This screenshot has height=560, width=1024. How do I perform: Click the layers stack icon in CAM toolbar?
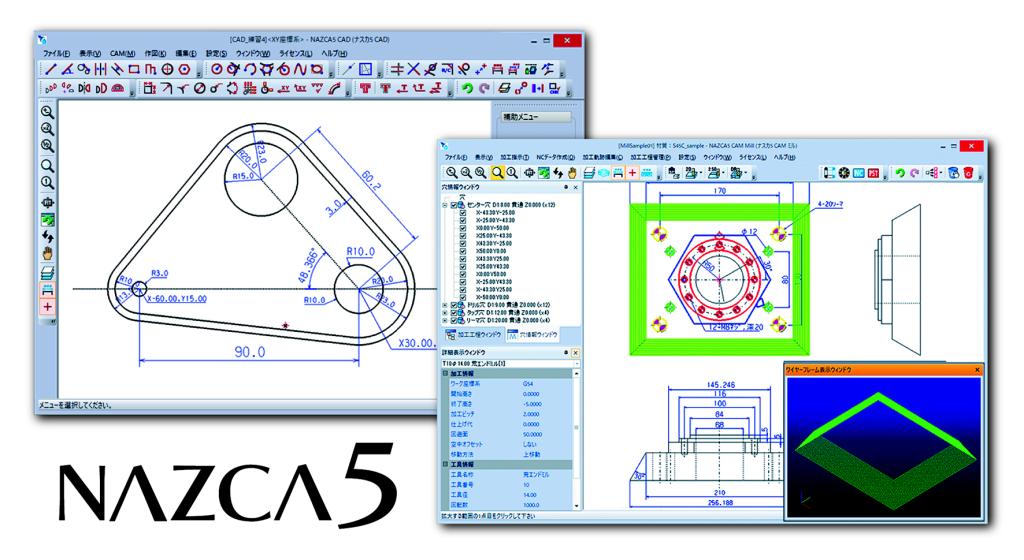(588, 172)
